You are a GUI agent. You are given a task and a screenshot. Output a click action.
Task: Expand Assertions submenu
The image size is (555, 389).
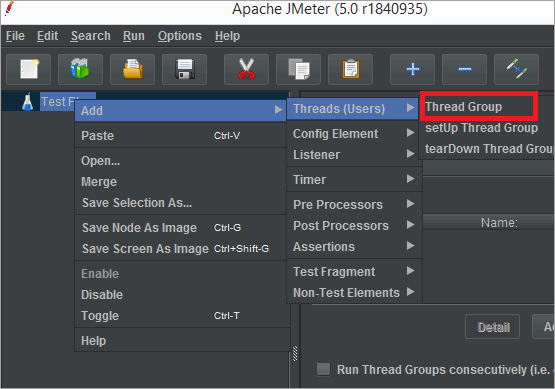pos(354,246)
